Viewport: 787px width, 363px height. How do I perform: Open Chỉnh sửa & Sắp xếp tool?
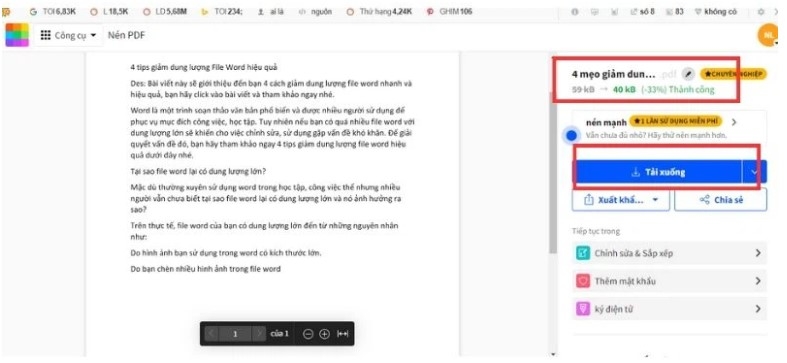670,253
